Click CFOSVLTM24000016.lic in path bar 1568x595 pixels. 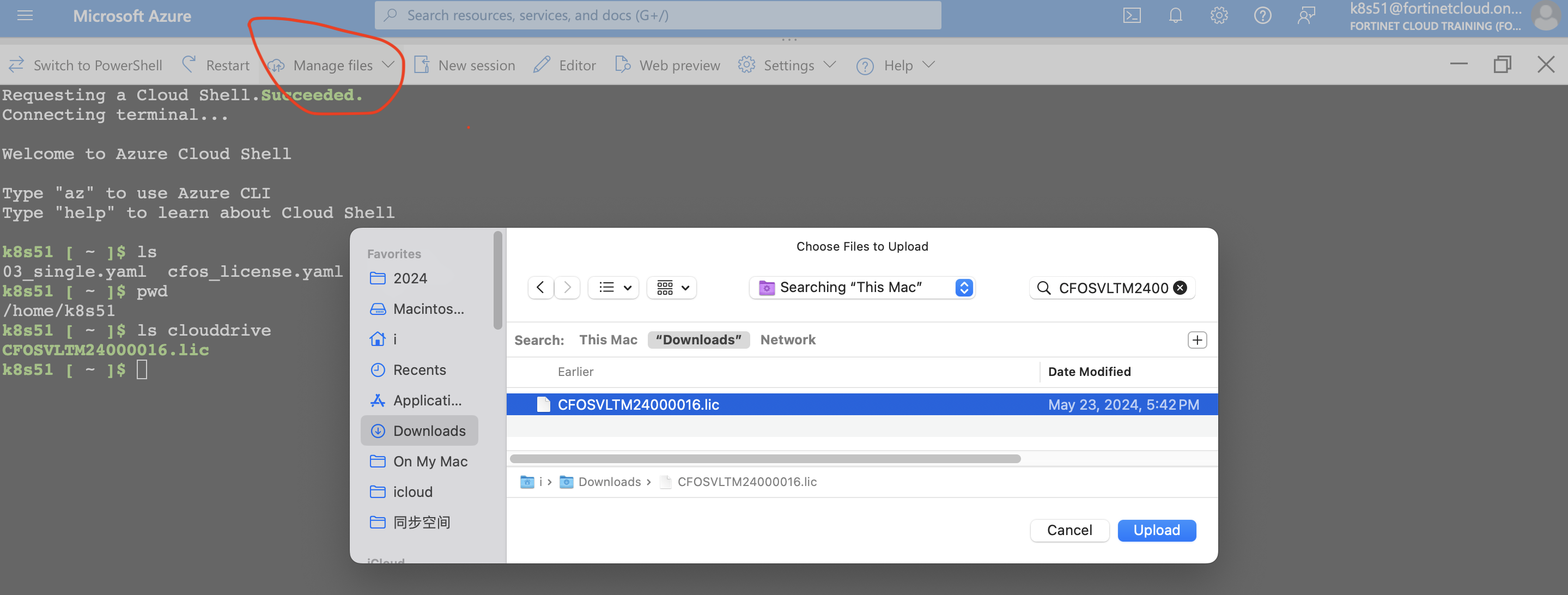(x=738, y=482)
